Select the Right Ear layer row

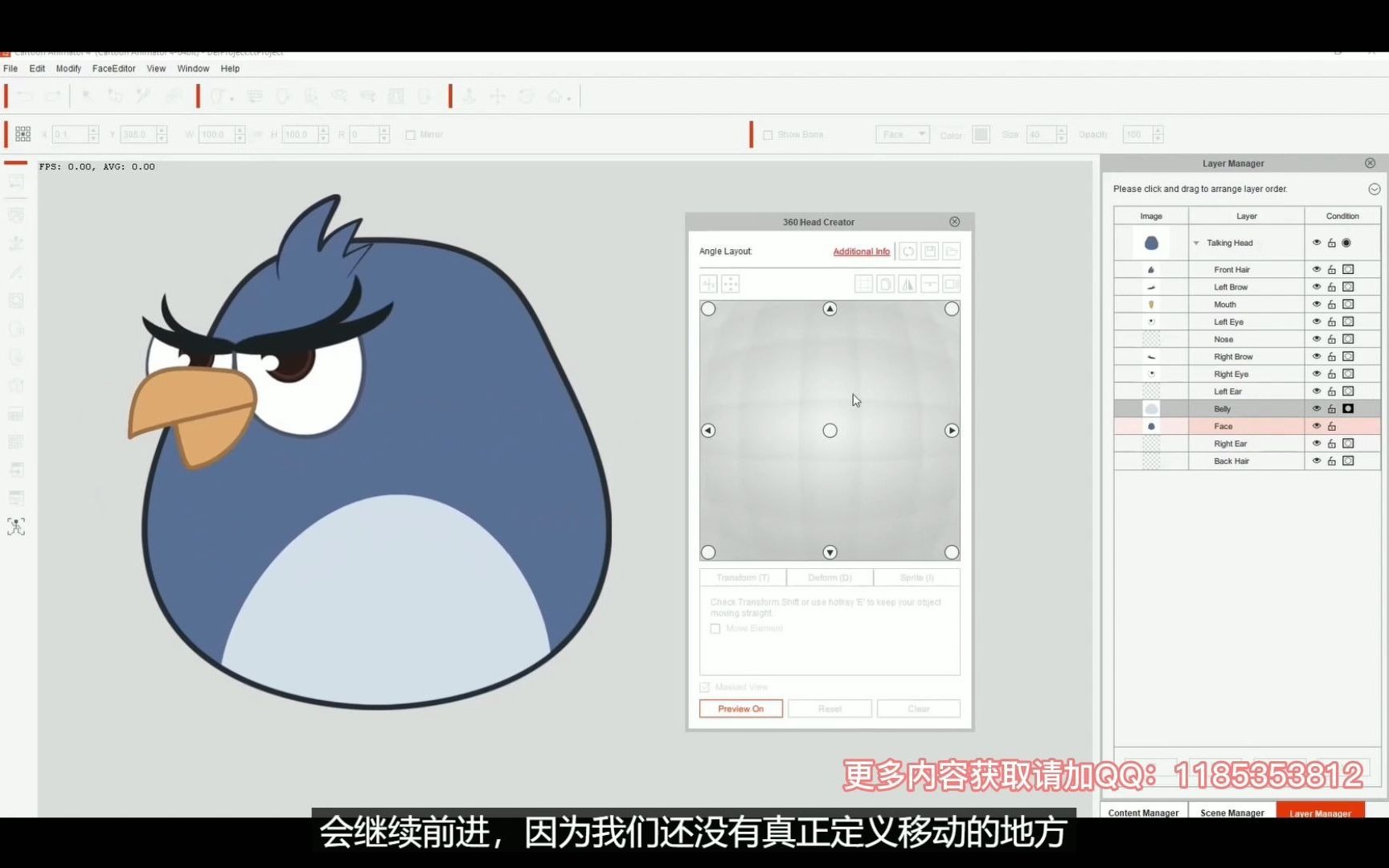(x=1247, y=444)
